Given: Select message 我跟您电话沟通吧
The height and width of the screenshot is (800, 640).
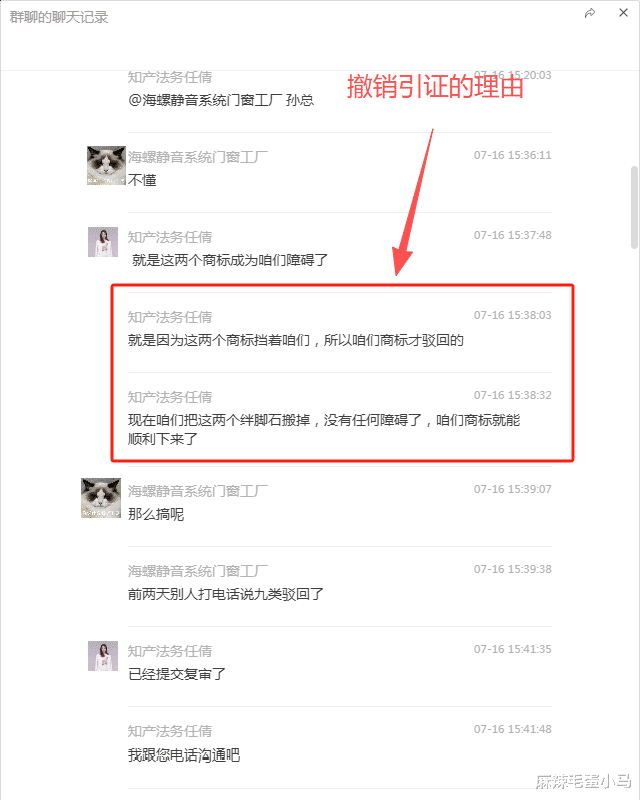Looking at the screenshot, I should [184, 755].
